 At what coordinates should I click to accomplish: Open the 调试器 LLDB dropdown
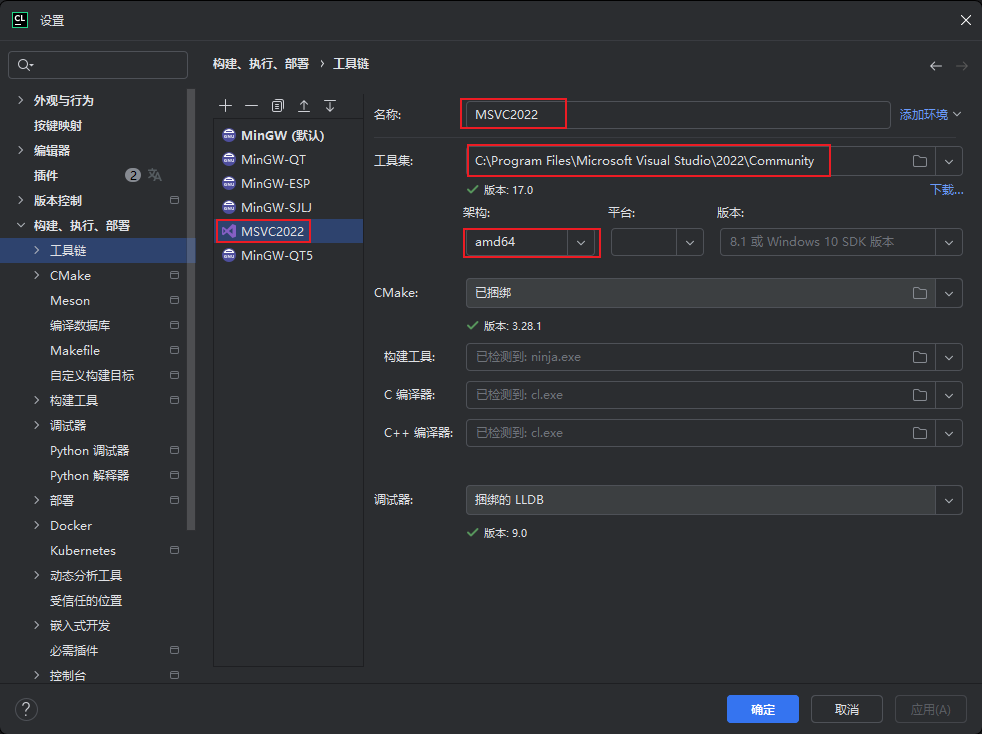click(948, 500)
